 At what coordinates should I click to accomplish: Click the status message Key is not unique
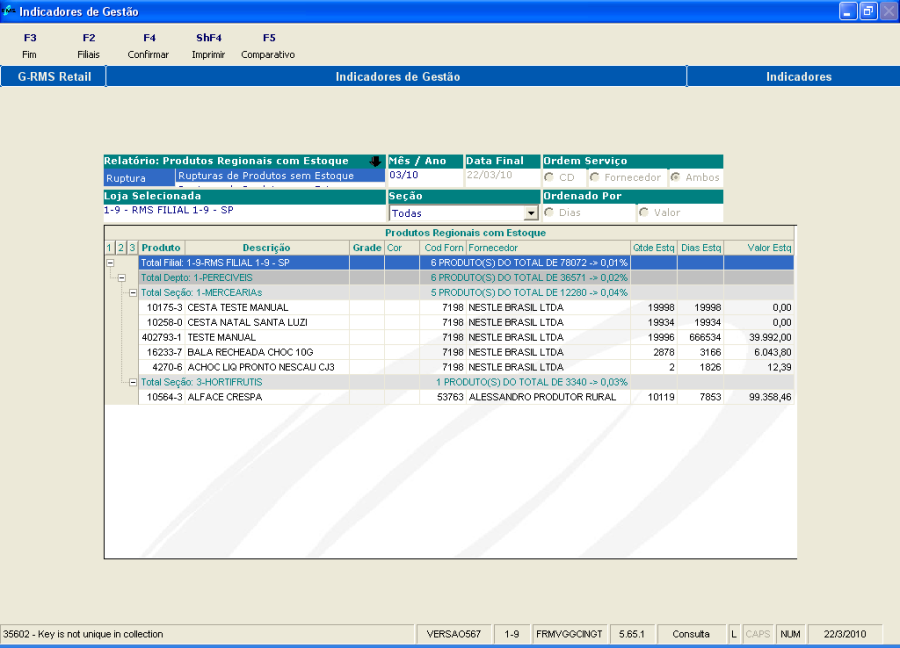tap(83, 634)
